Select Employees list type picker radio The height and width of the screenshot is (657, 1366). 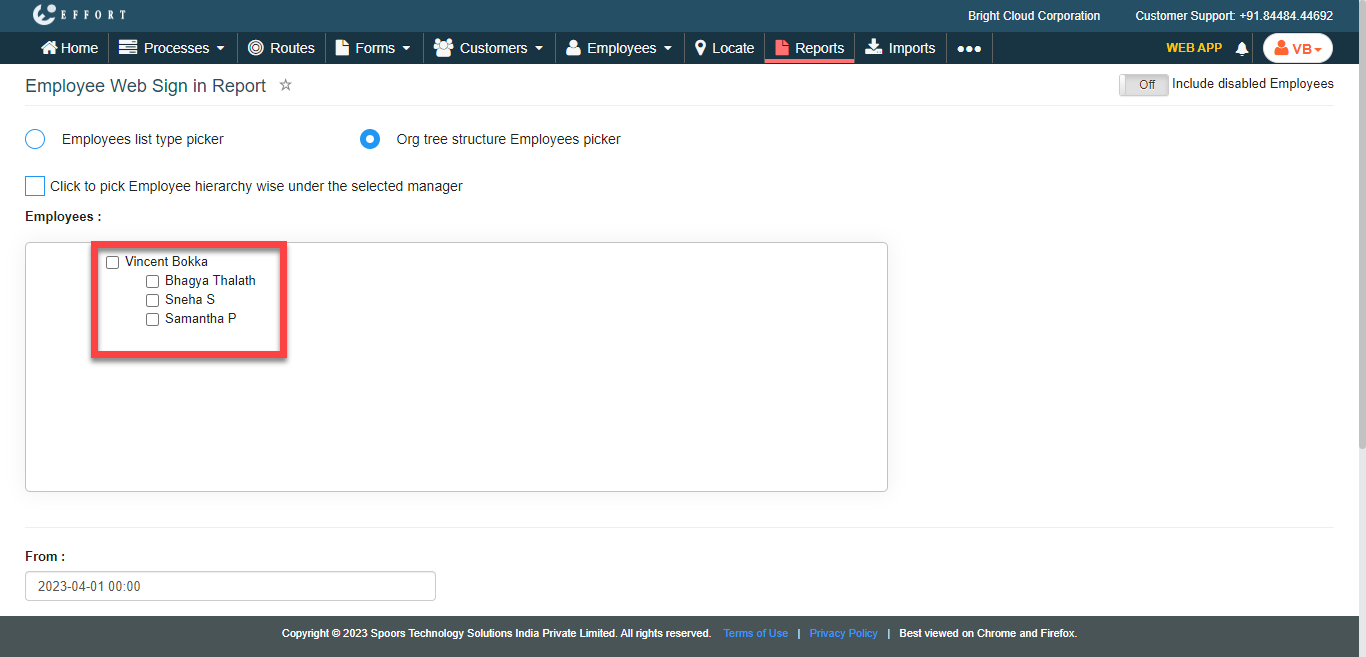pyautogui.click(x=35, y=139)
